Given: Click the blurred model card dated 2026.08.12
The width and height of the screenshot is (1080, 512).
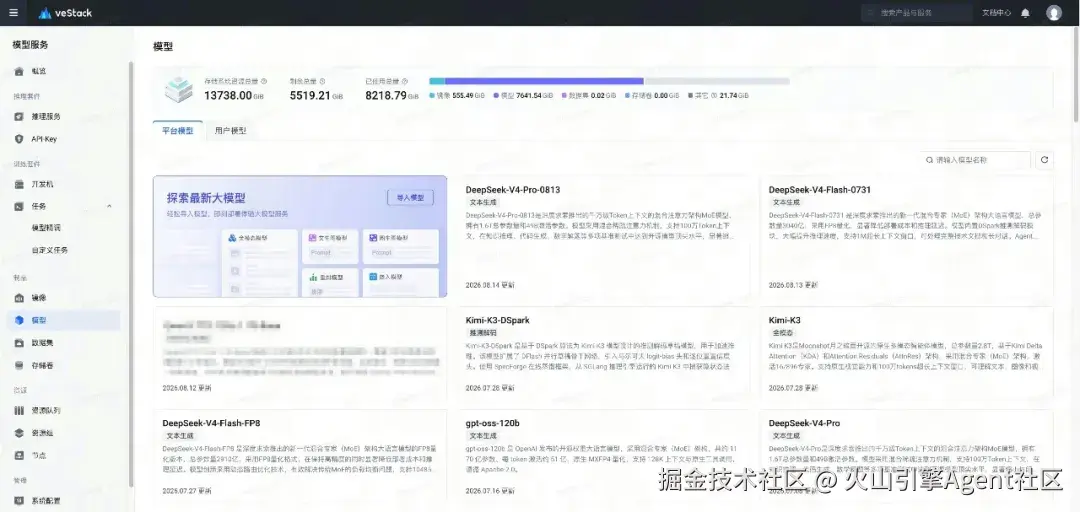Looking at the screenshot, I should point(300,354).
